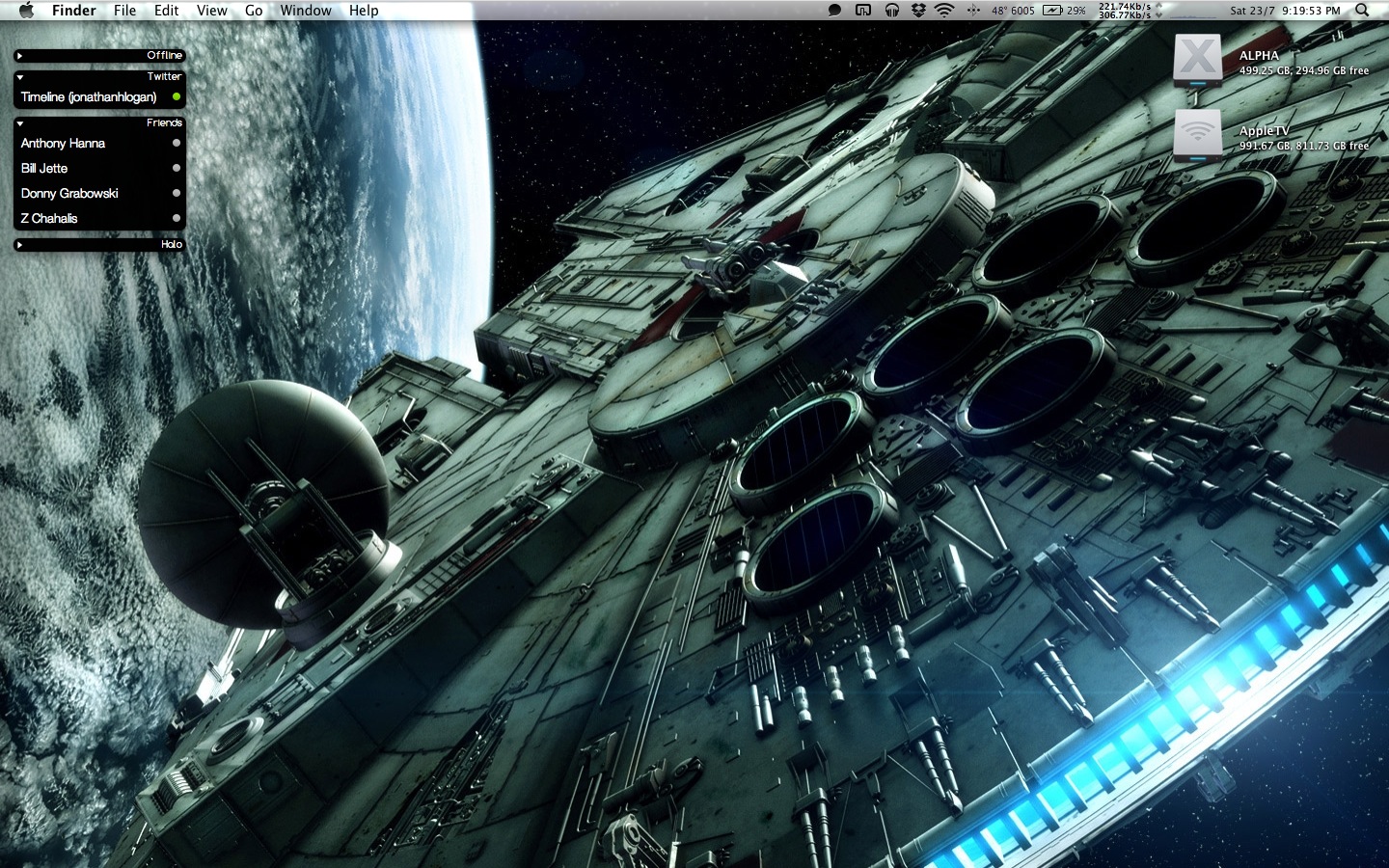Open the Window menu
The width and height of the screenshot is (1389, 868).
point(306,10)
